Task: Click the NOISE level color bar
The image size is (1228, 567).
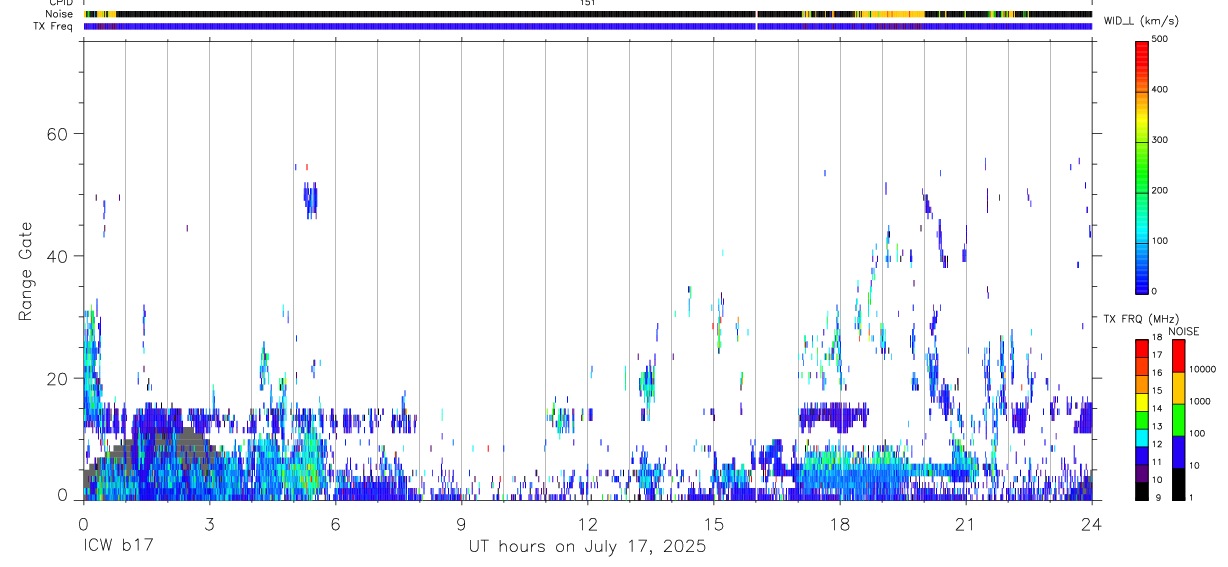Action: [x=1178, y=419]
